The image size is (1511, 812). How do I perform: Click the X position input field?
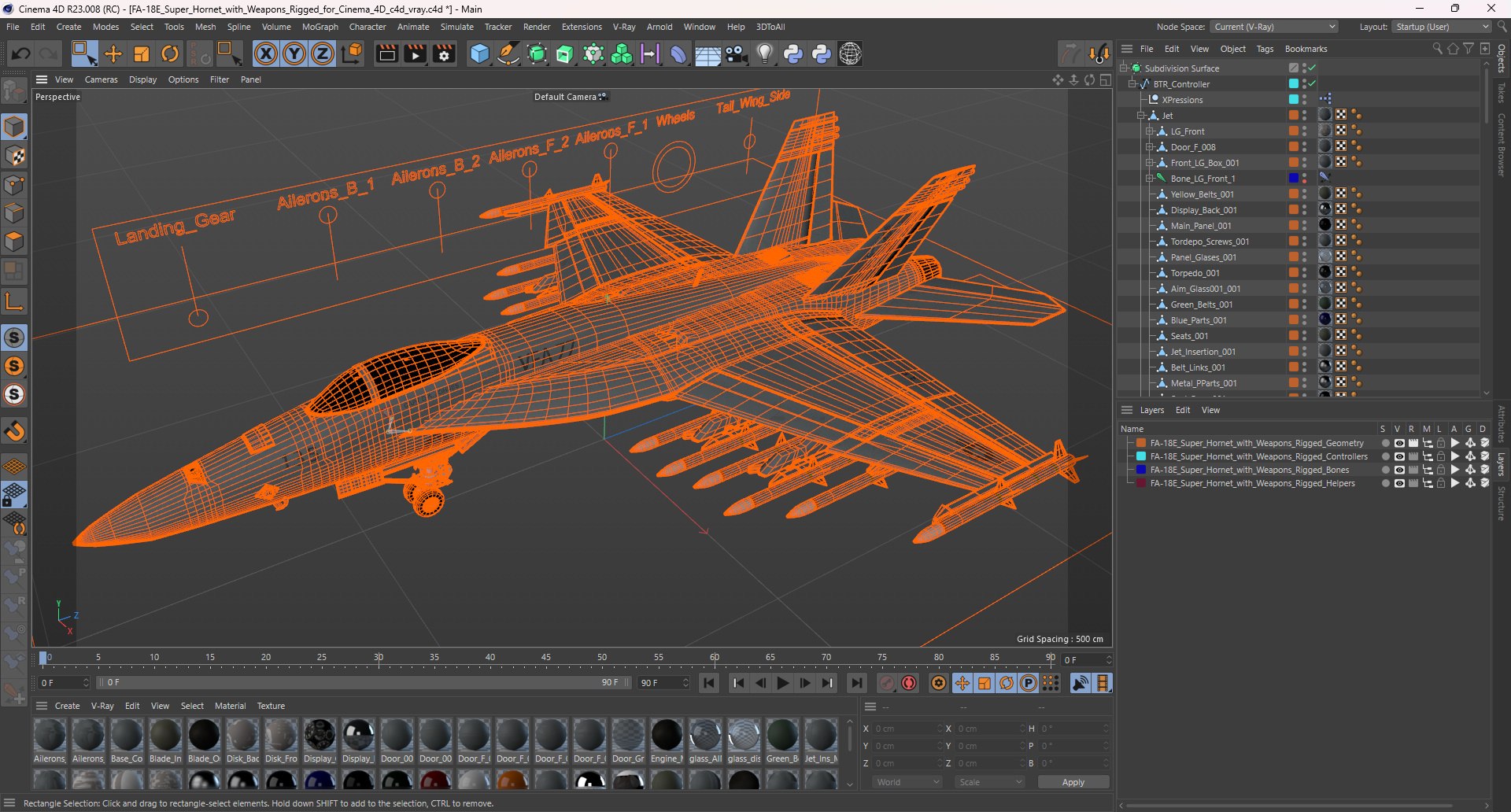point(907,729)
